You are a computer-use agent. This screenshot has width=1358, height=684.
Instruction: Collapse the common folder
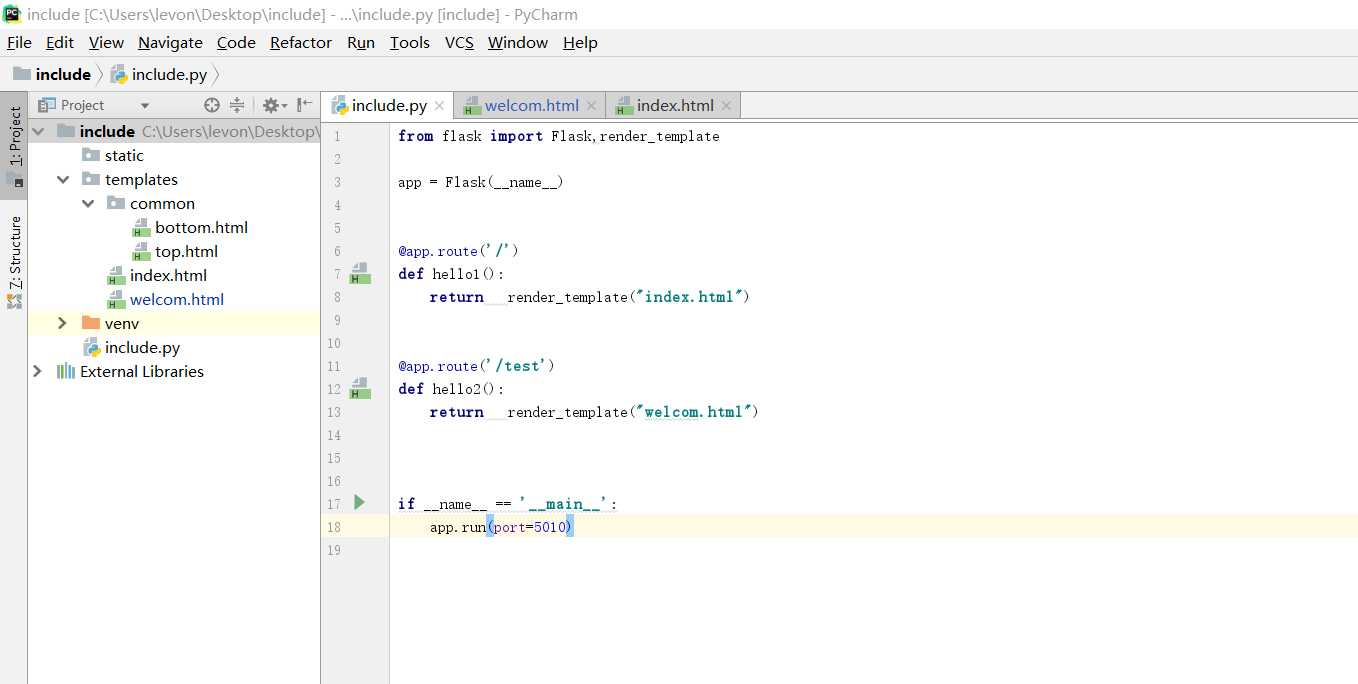pyautogui.click(x=88, y=203)
